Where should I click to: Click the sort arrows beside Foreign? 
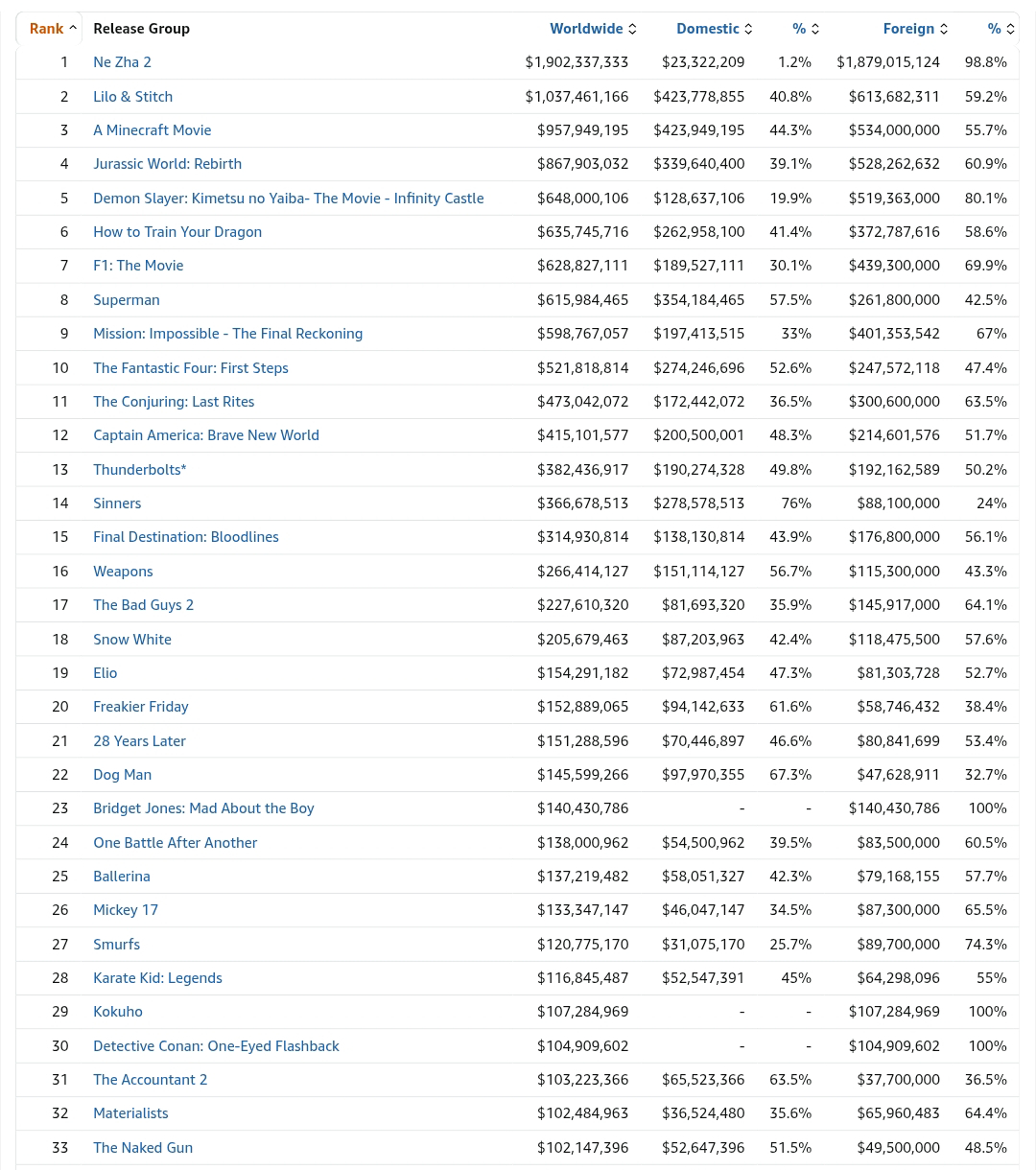(944, 29)
